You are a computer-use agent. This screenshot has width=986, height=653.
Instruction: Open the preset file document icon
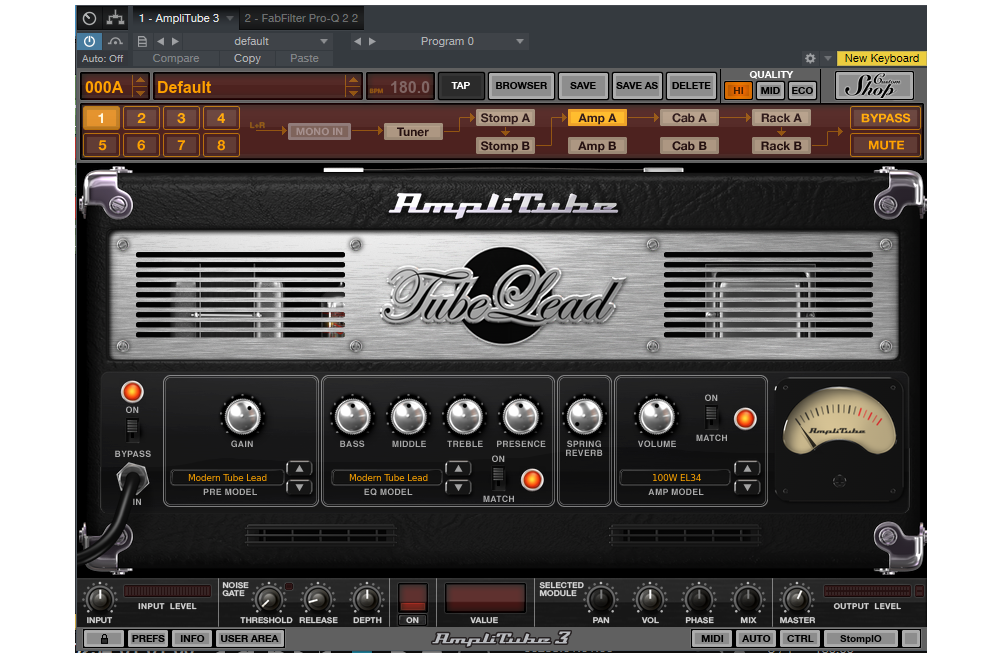click(x=142, y=42)
